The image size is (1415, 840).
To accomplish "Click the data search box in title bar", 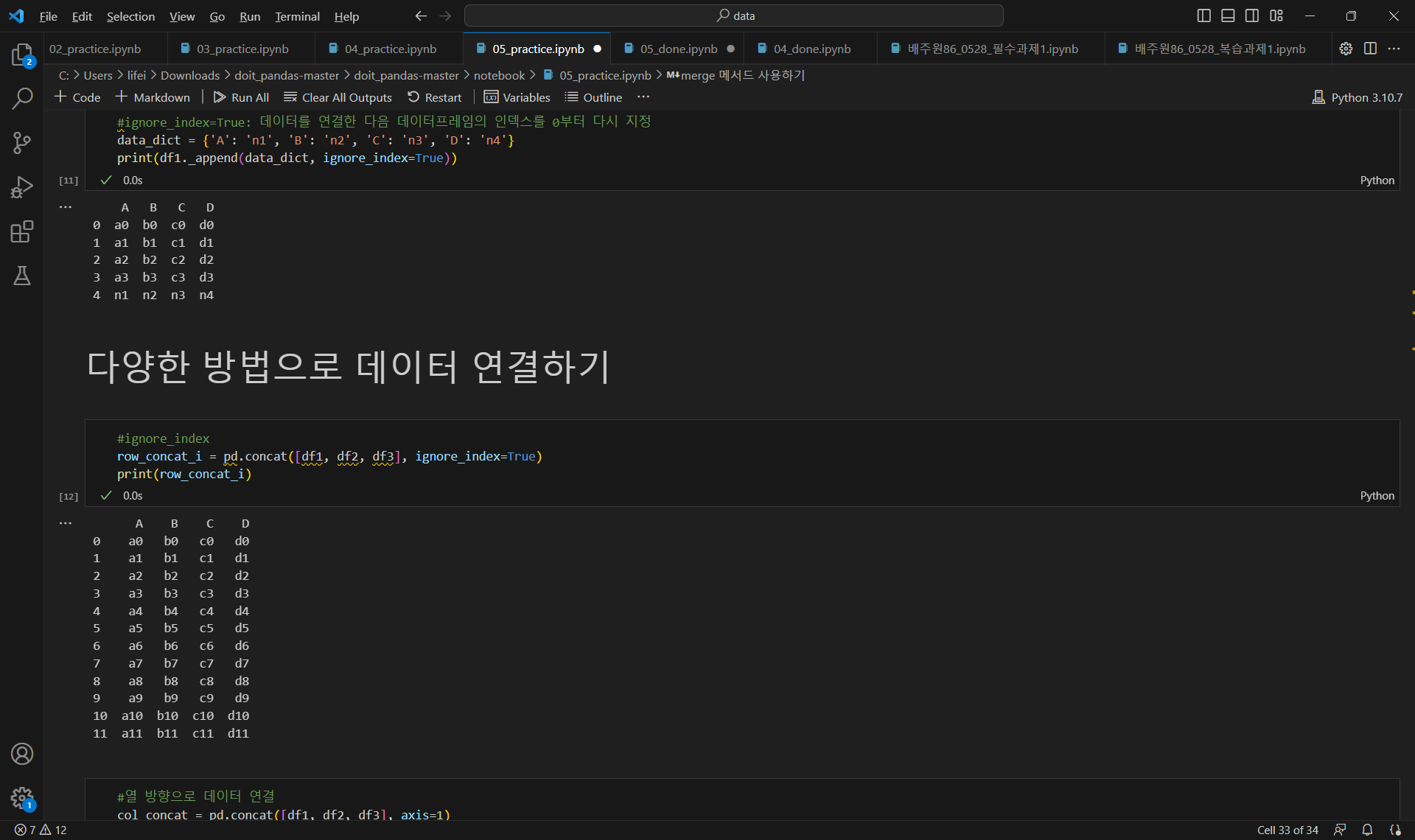I will tap(733, 15).
